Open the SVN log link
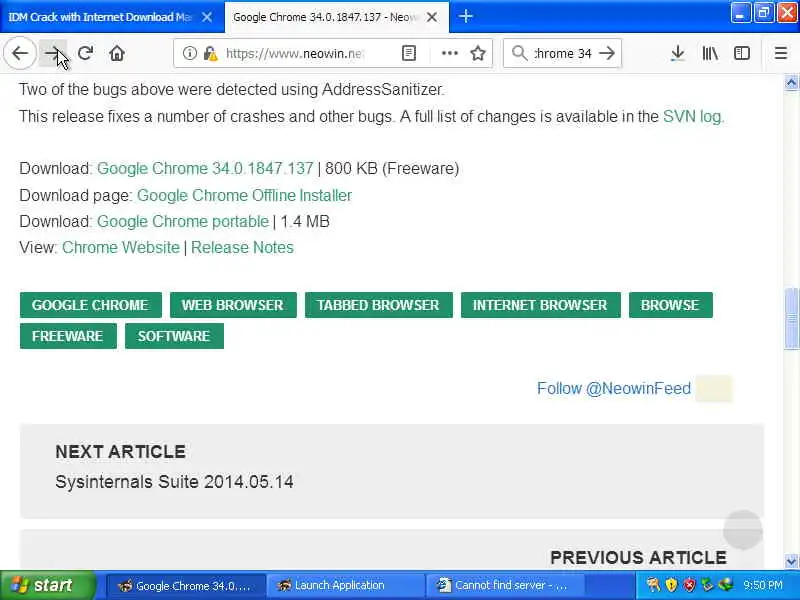The image size is (800, 600). pyautogui.click(x=693, y=116)
